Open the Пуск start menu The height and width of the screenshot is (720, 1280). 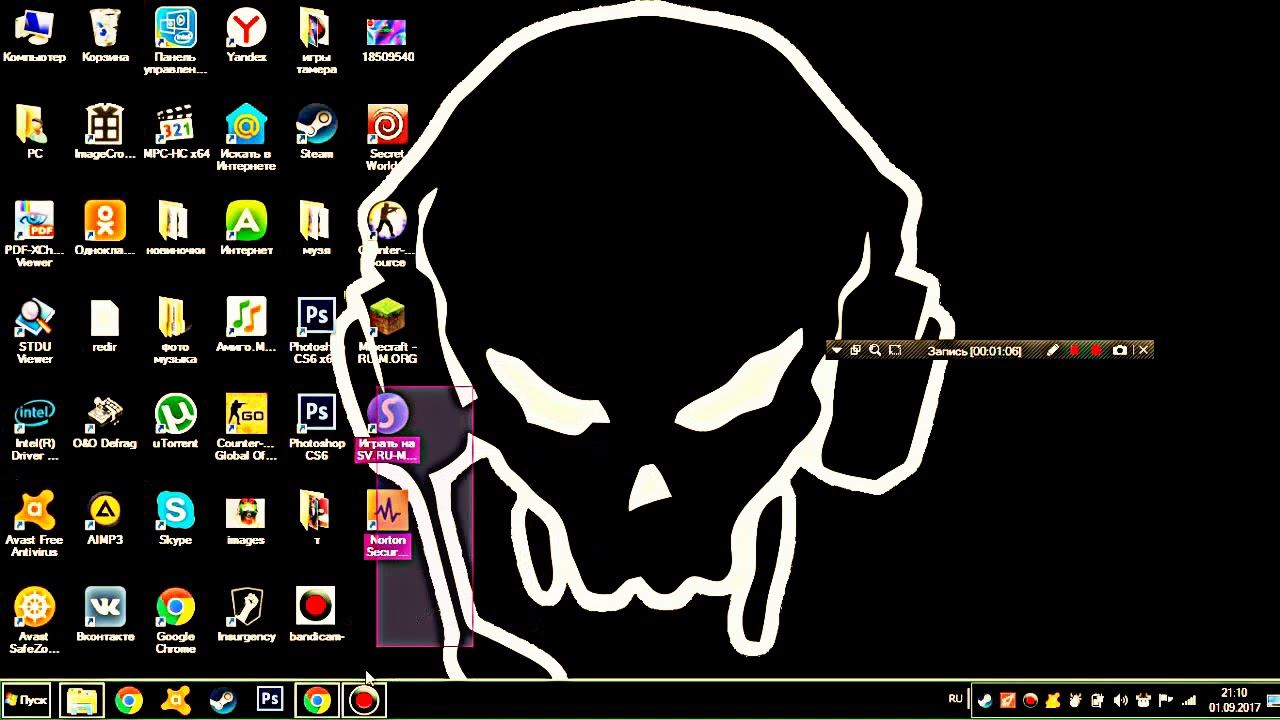(x=26, y=700)
